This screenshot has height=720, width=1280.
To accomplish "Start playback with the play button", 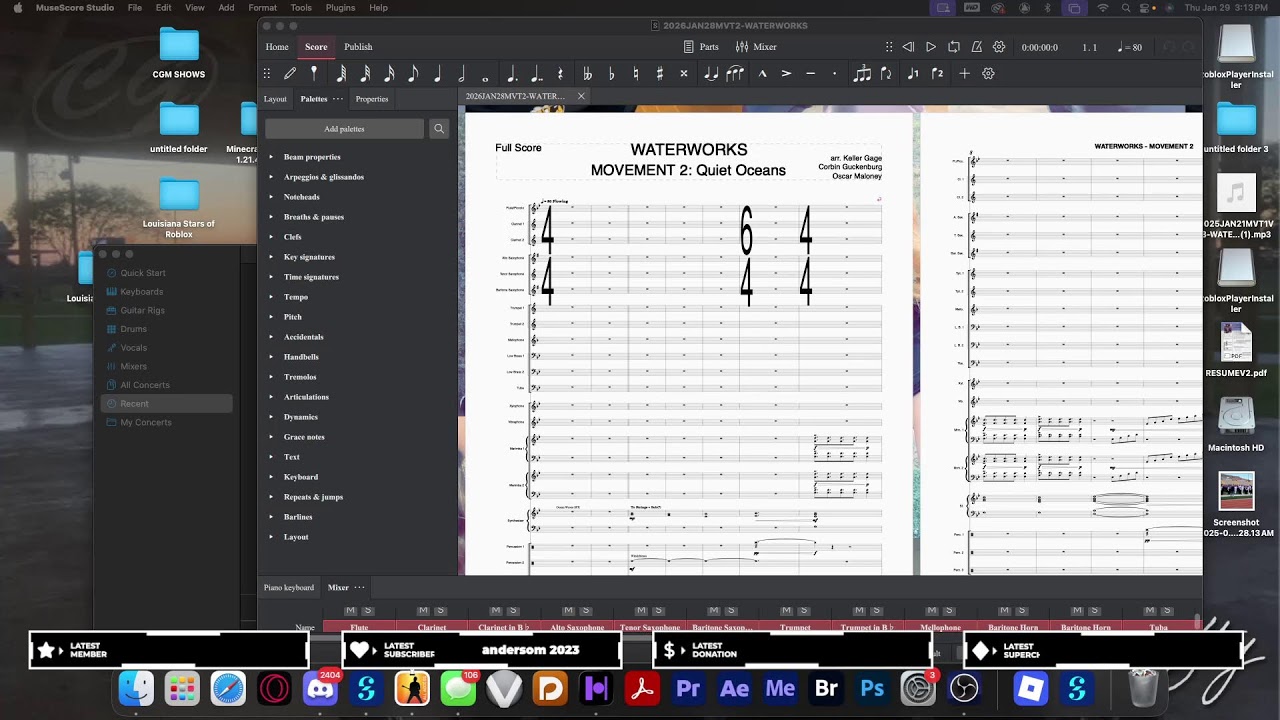I will pyautogui.click(x=931, y=47).
